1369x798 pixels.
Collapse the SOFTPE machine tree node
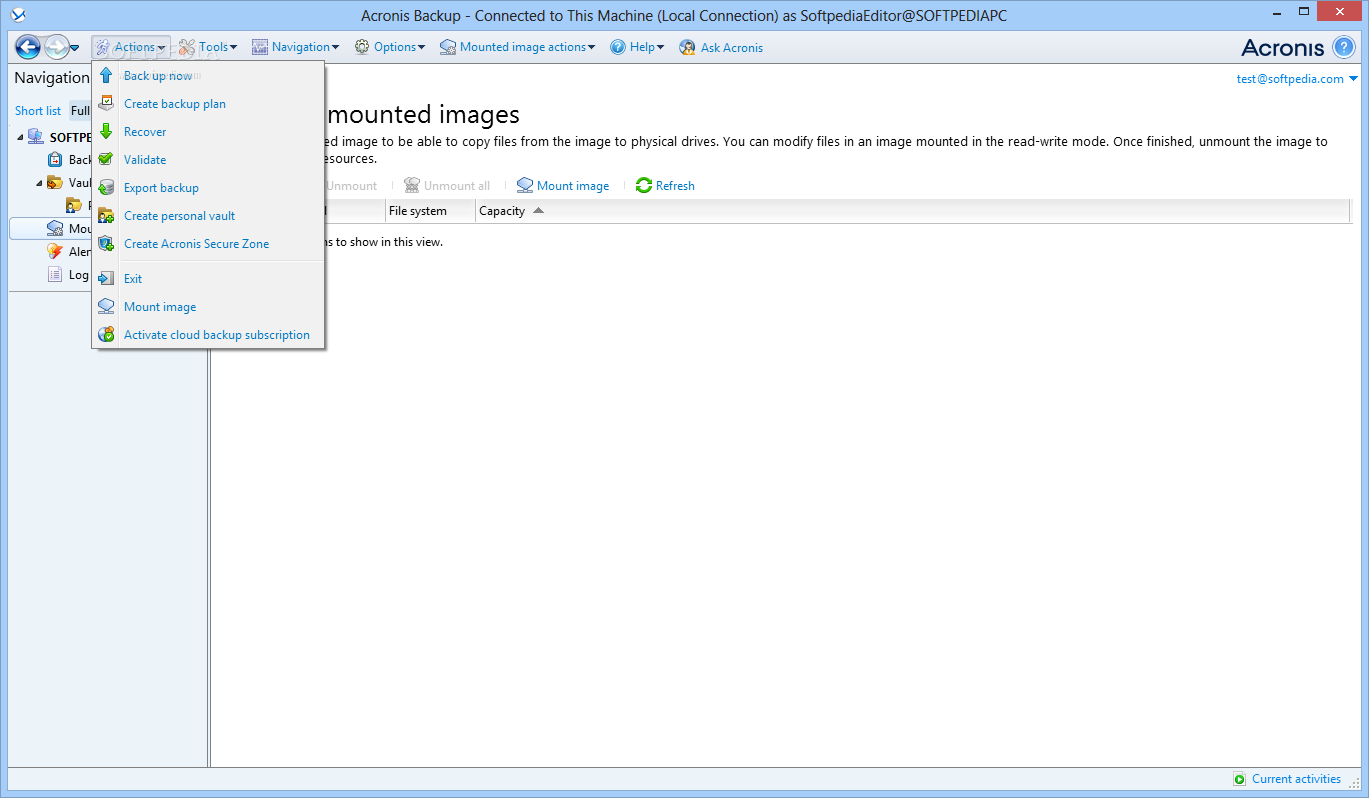20,137
